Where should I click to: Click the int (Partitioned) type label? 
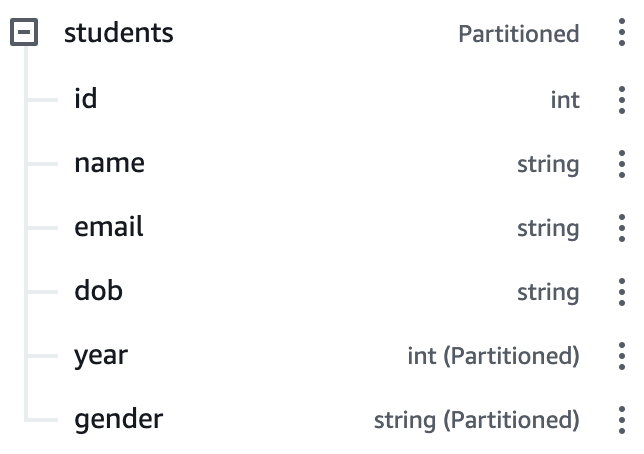[x=493, y=356]
